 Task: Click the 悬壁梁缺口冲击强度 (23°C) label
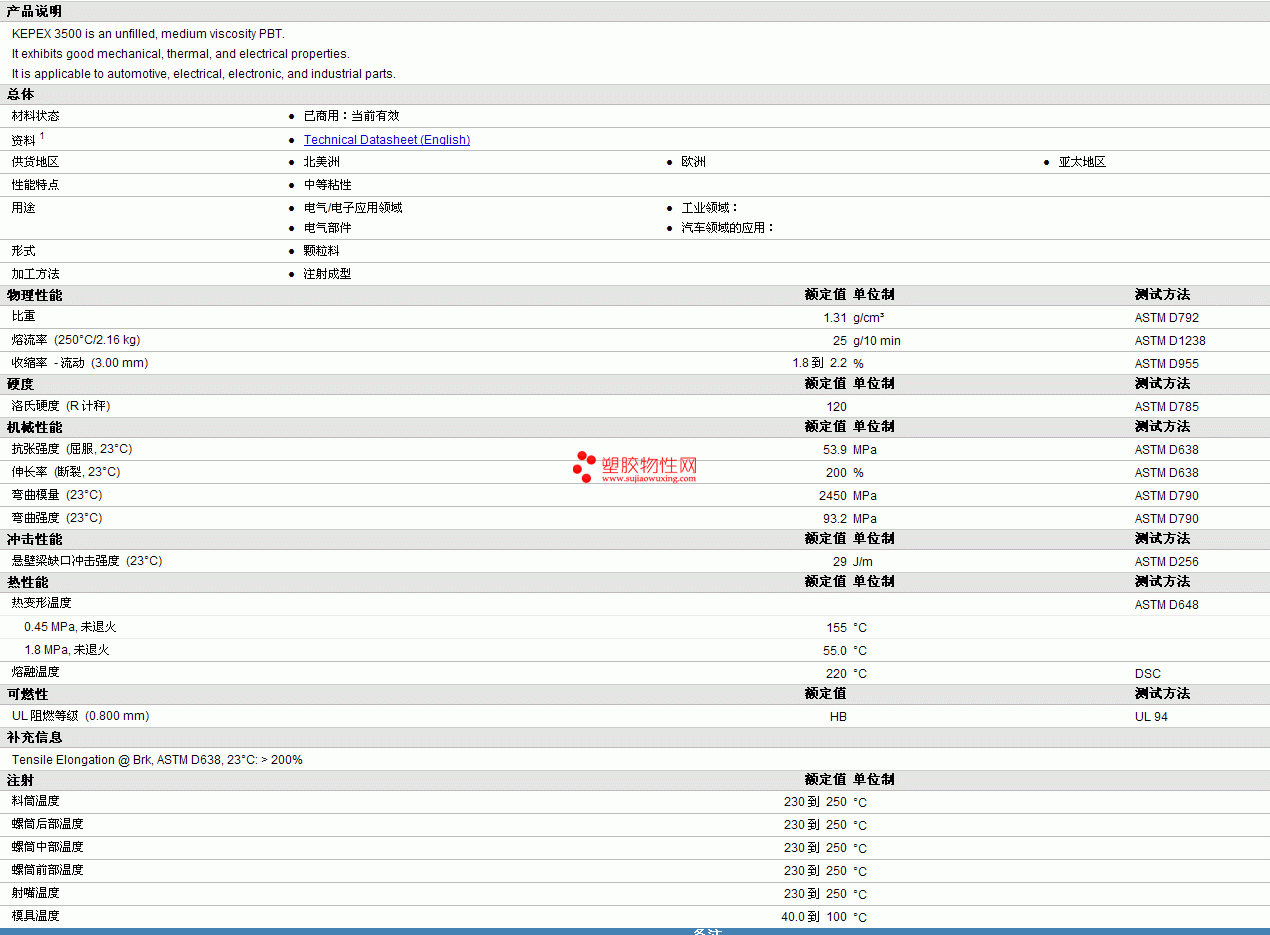pyautogui.click(x=87, y=561)
